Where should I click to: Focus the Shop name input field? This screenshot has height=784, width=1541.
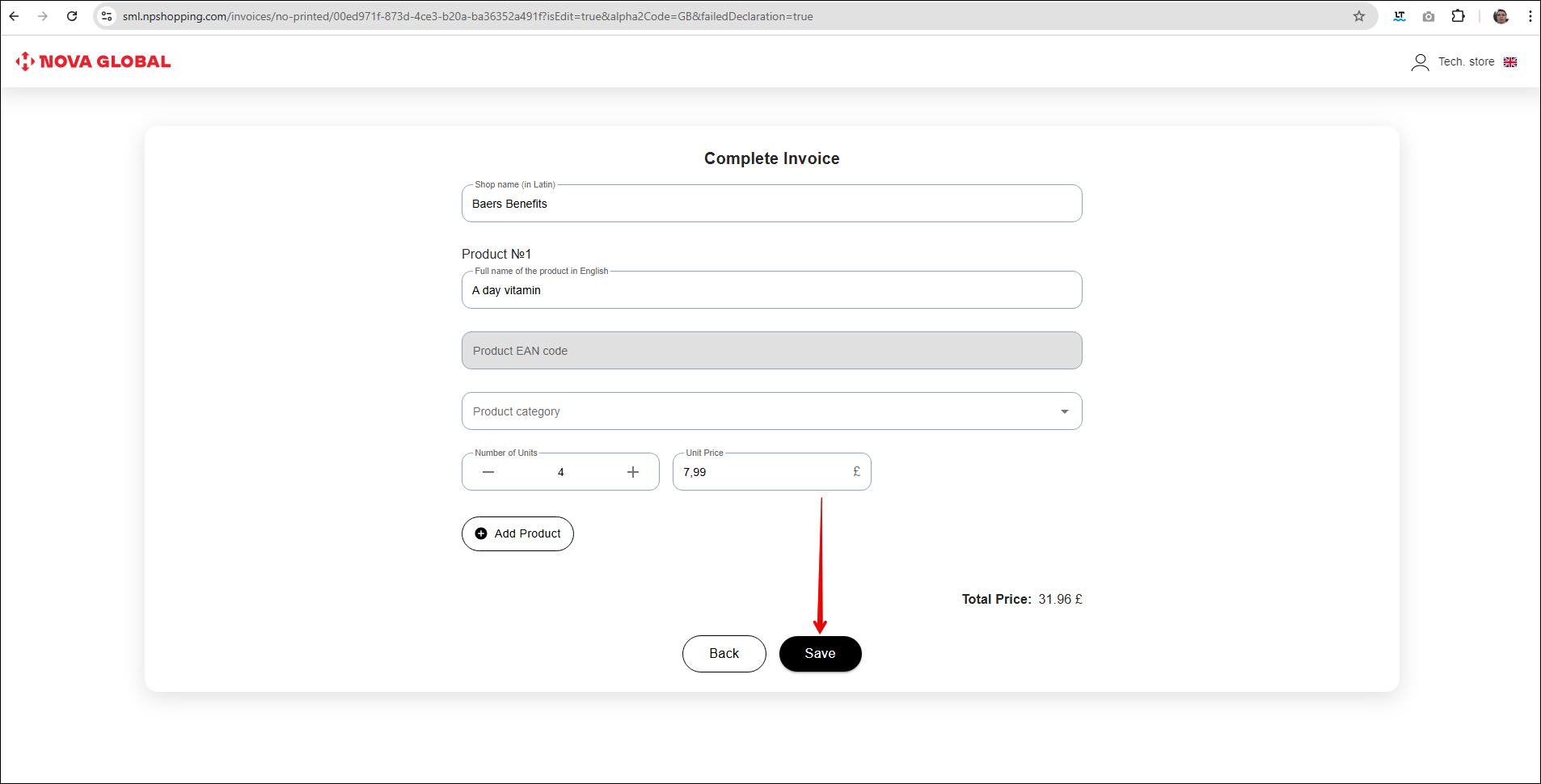point(771,204)
